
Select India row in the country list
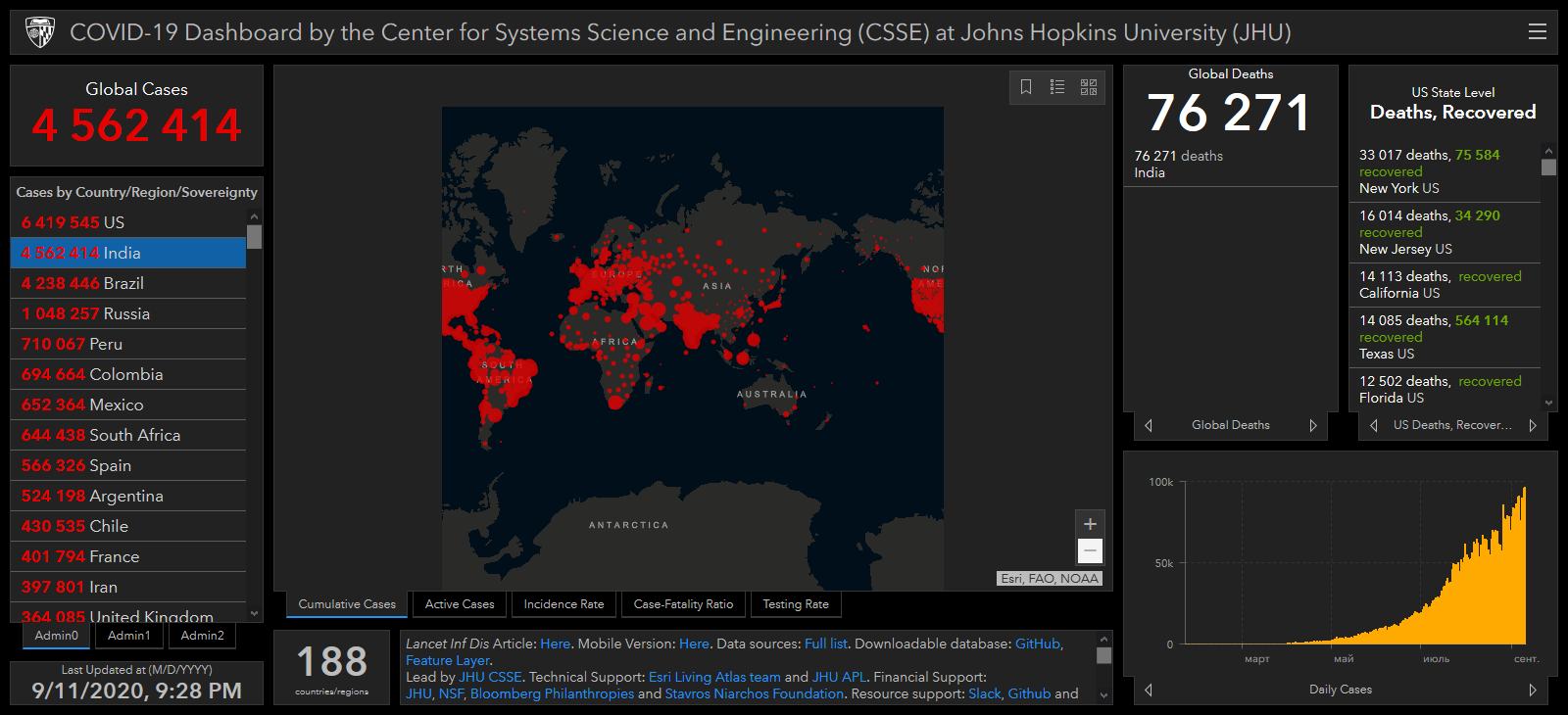pyautogui.click(x=128, y=253)
